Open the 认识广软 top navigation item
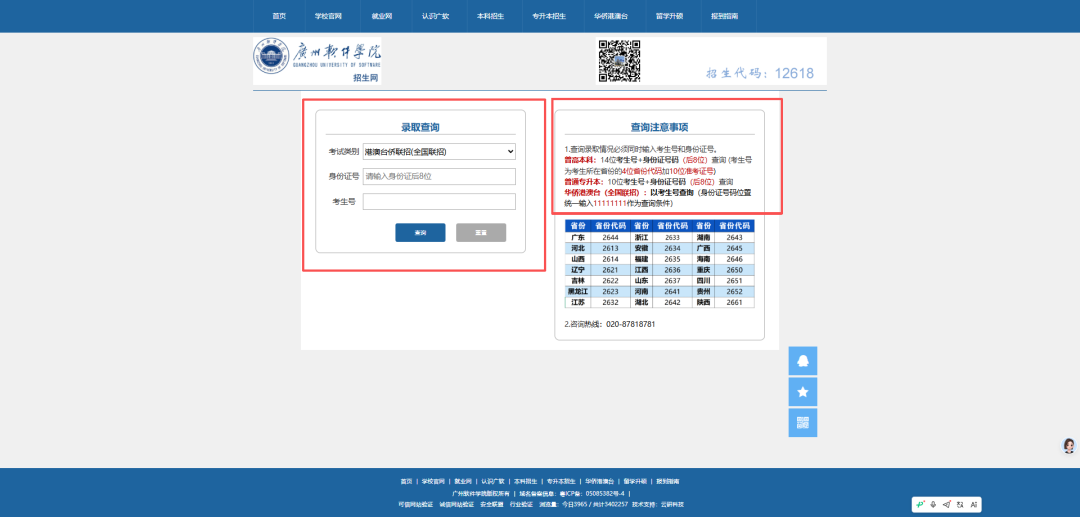The height and width of the screenshot is (517, 1080). coord(435,16)
